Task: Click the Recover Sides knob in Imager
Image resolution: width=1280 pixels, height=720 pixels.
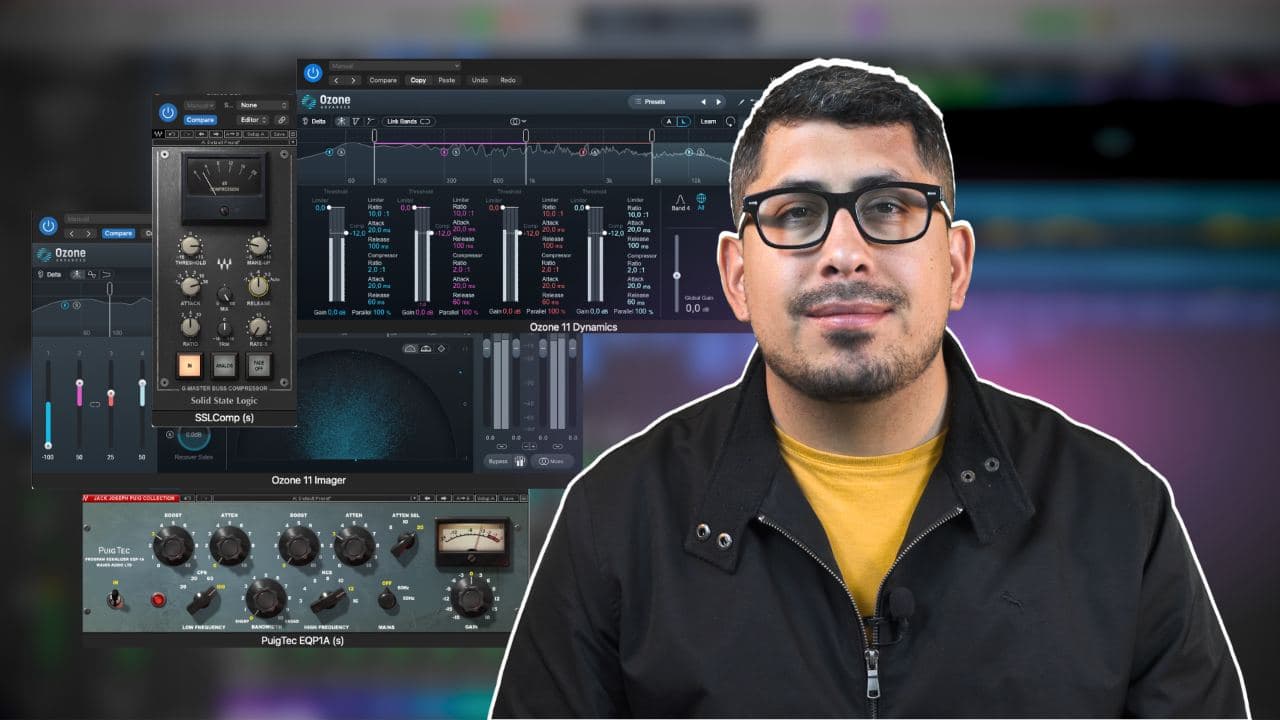Action: tap(192, 436)
